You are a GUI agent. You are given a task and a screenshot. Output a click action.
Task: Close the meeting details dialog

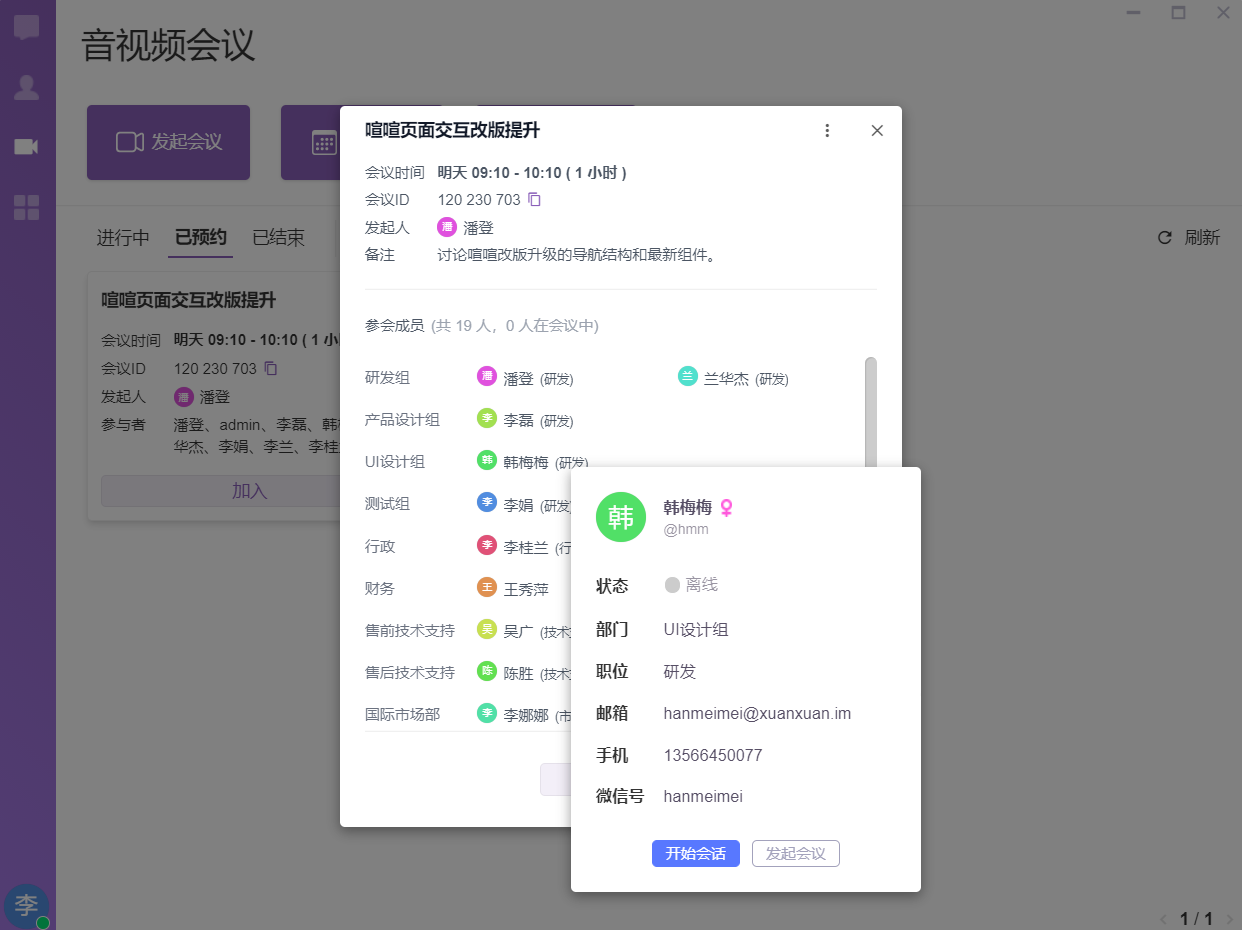(x=877, y=131)
